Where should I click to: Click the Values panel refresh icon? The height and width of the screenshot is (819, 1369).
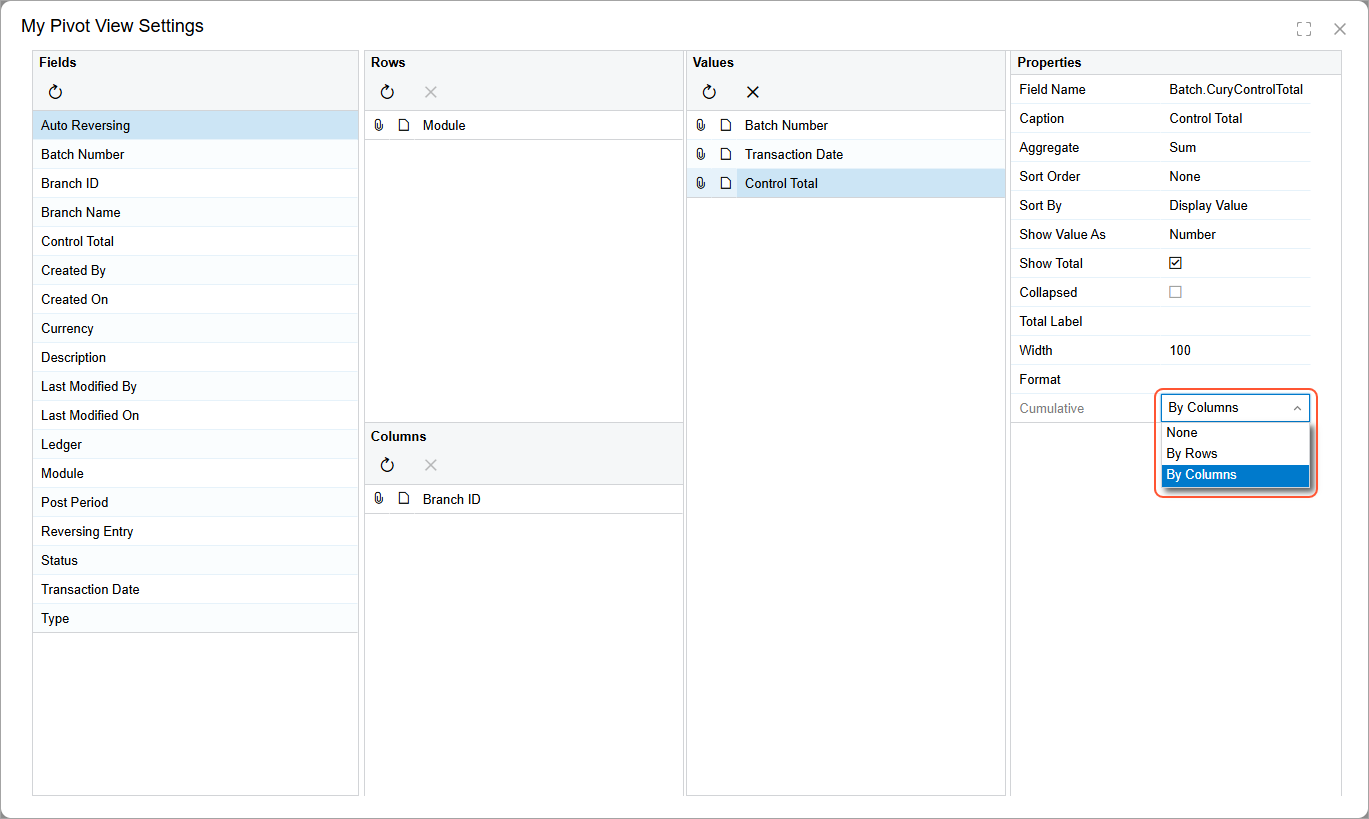[x=709, y=92]
